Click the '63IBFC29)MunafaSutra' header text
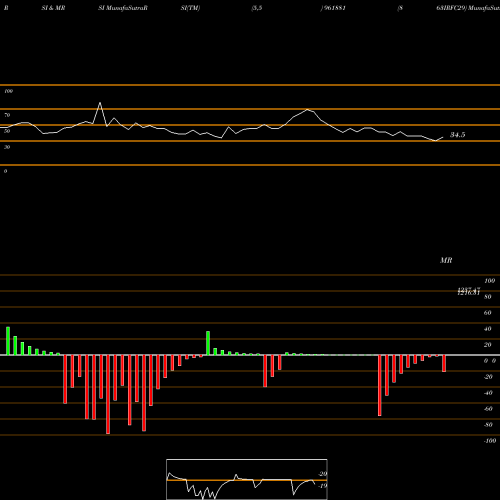500x500 pixels. click(x=468, y=8)
